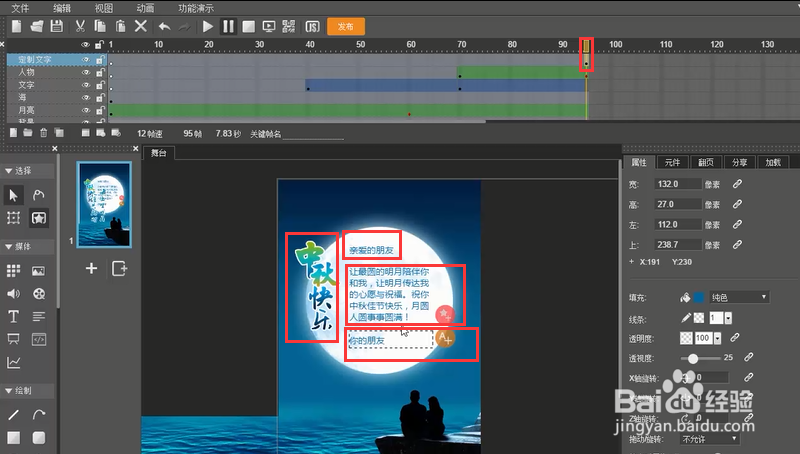The image size is (800, 454).
Task: Click the material library grid icon
Action: coord(13,271)
